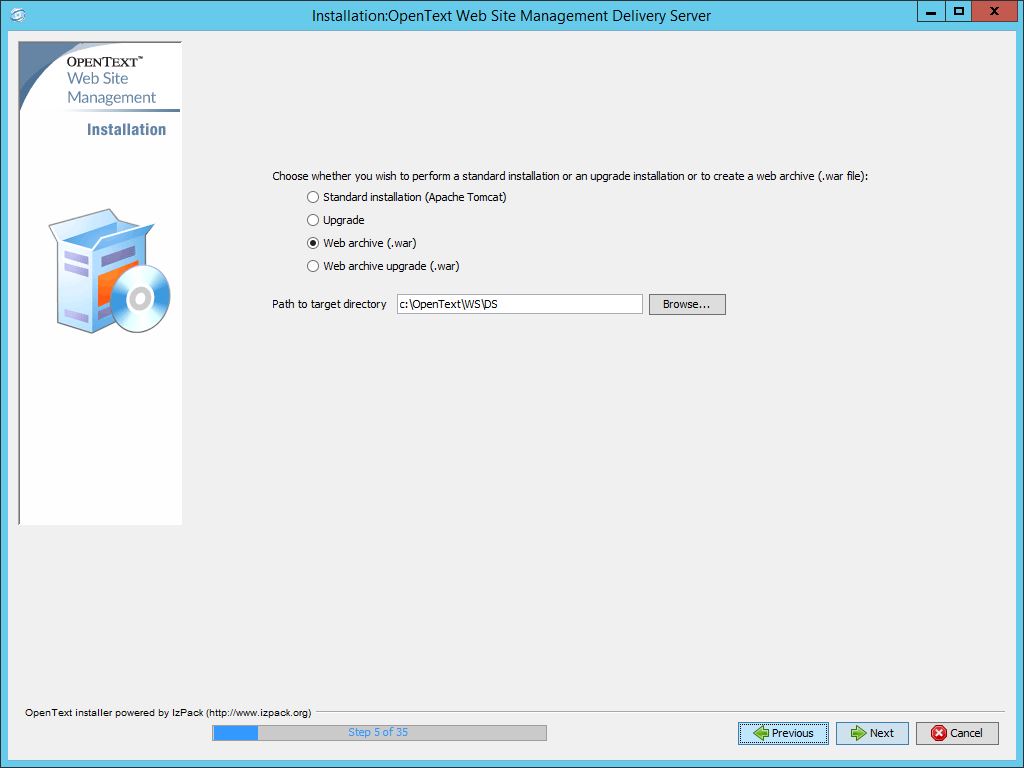Click the installer app icon in title bar
This screenshot has height=768, width=1024.
click(x=18, y=14)
